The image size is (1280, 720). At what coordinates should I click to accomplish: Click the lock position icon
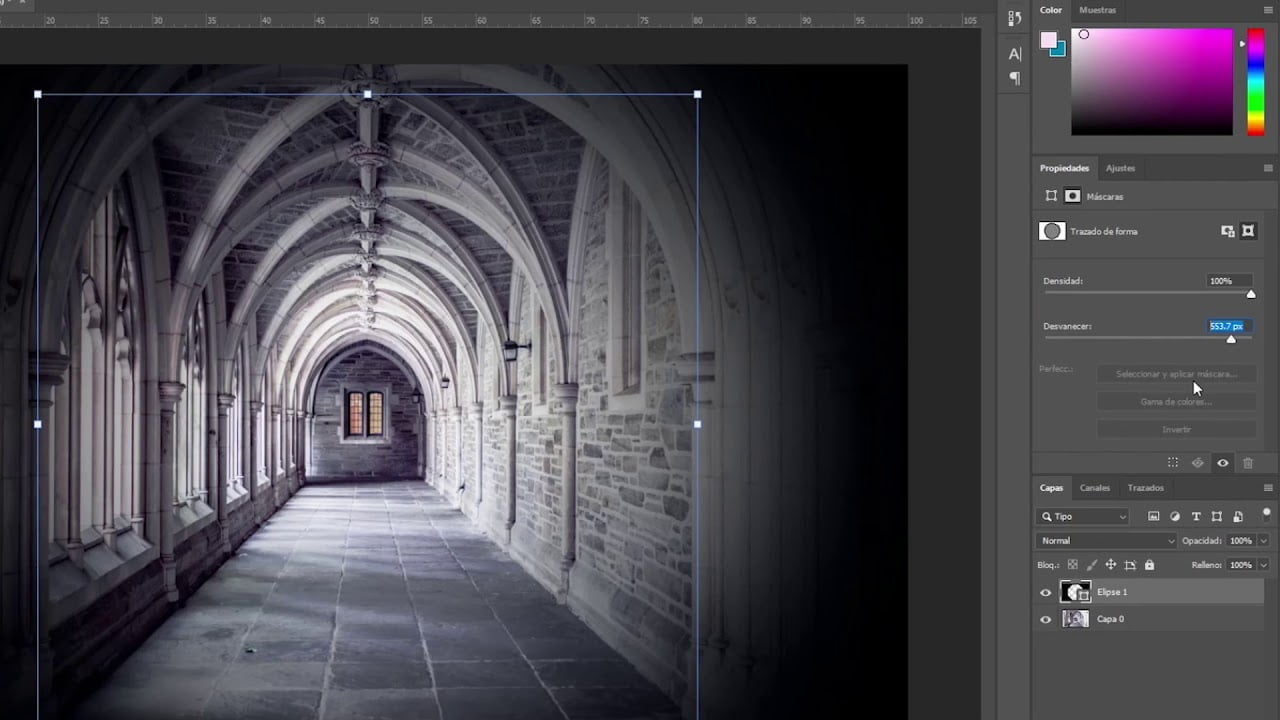1110,565
